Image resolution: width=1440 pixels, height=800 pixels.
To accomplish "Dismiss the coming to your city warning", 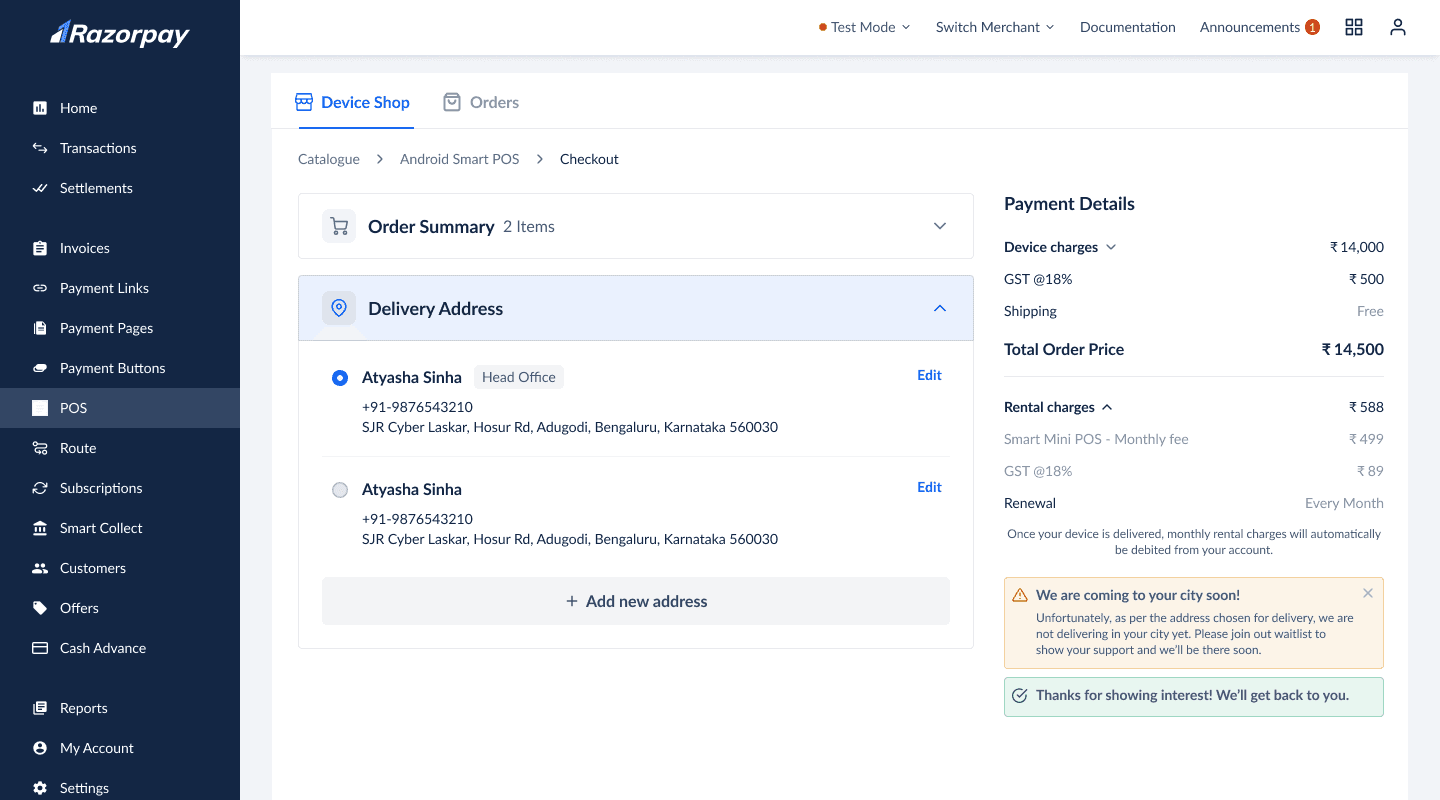I will click(1368, 593).
